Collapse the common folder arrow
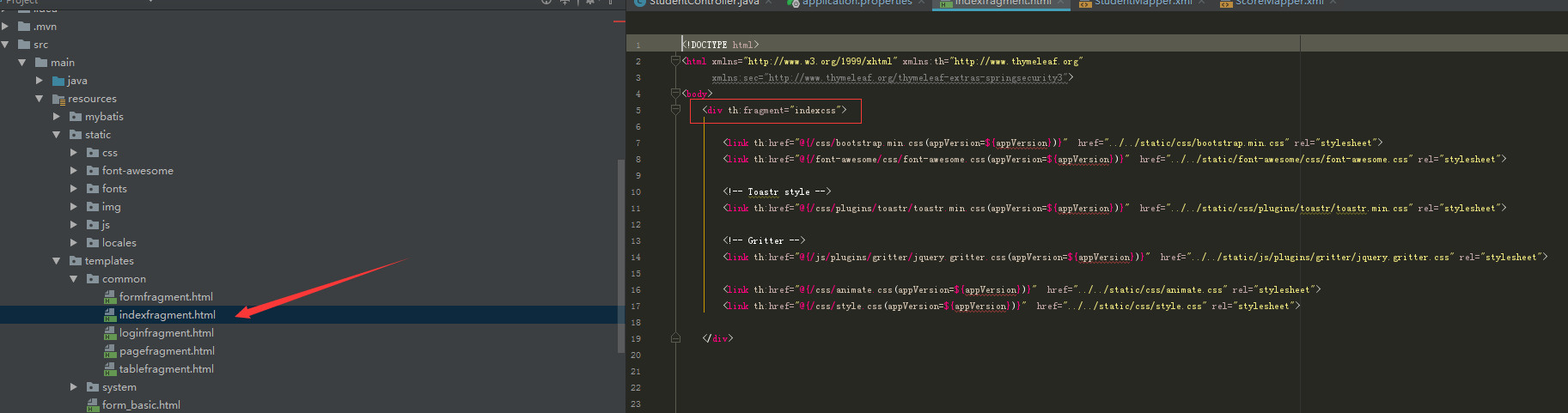The width and height of the screenshot is (1568, 413). click(74, 279)
